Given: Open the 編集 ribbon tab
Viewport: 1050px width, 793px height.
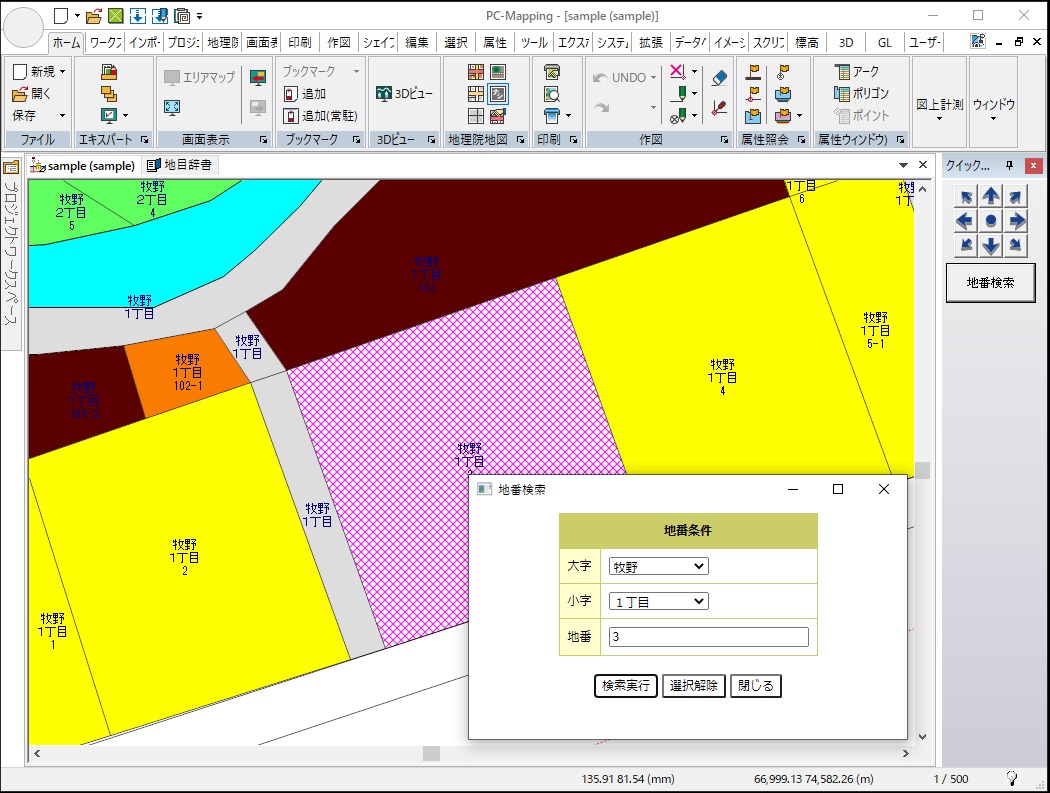Looking at the screenshot, I should click(x=417, y=42).
